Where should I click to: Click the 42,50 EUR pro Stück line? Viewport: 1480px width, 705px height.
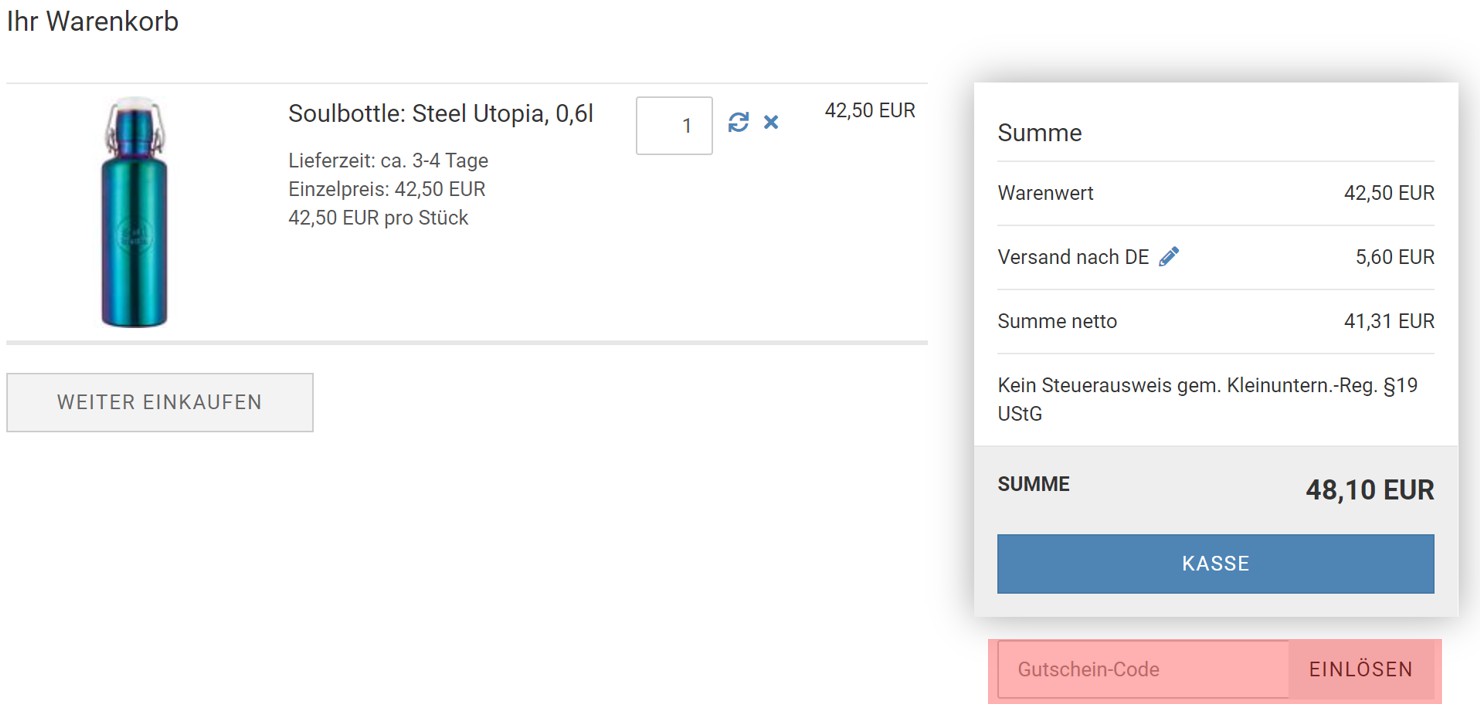[378, 217]
